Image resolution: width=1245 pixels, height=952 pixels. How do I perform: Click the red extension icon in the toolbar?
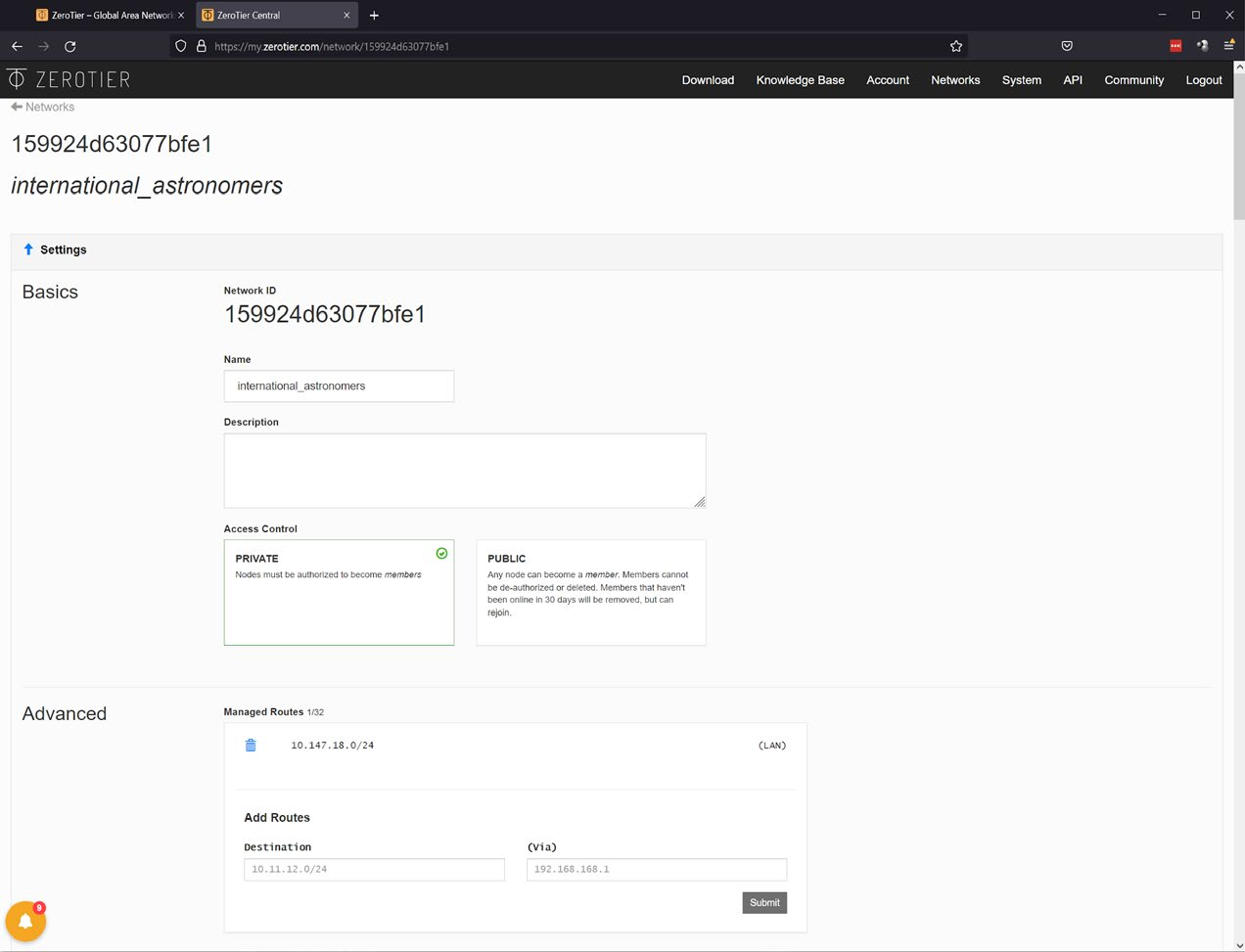click(1176, 46)
